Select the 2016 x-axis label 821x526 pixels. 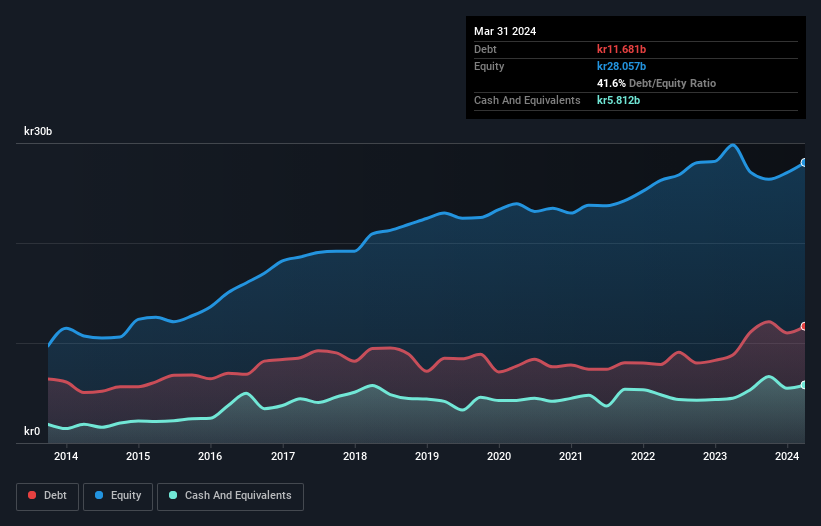point(210,457)
